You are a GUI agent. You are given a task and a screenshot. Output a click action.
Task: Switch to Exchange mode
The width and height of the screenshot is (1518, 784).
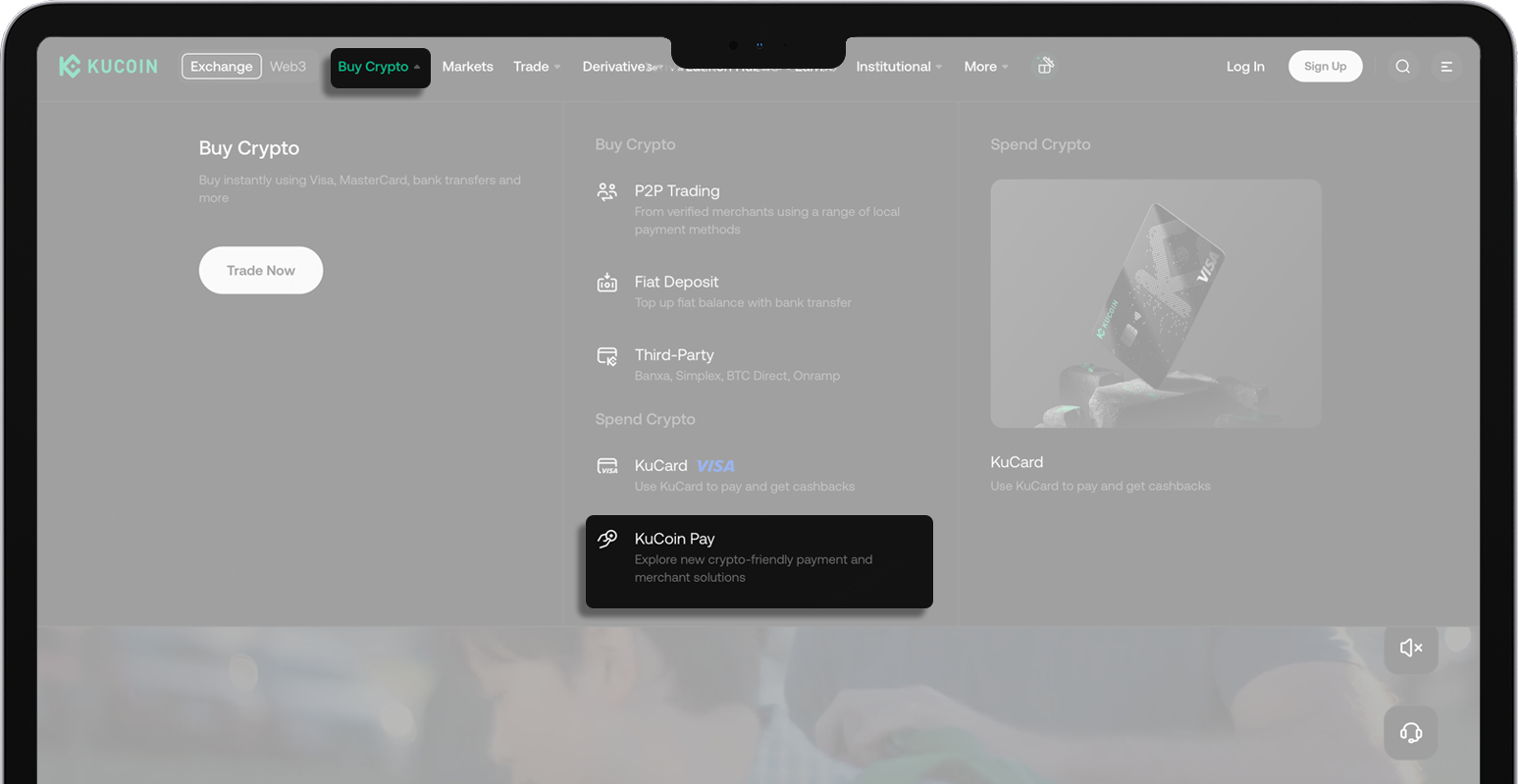point(221,67)
